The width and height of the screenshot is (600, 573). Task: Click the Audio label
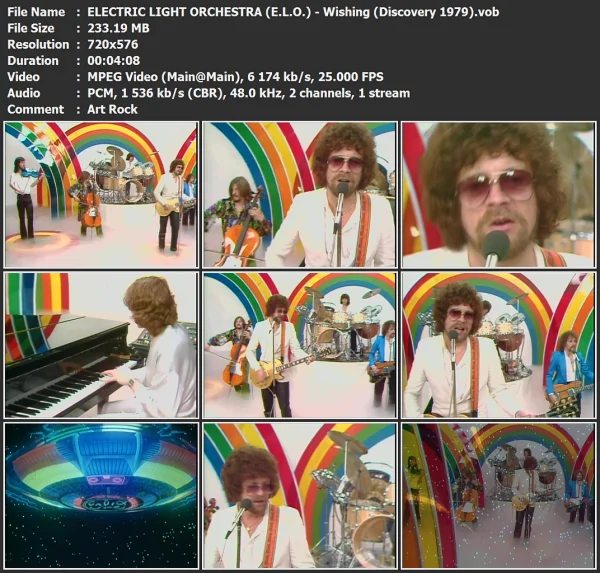click(24, 93)
